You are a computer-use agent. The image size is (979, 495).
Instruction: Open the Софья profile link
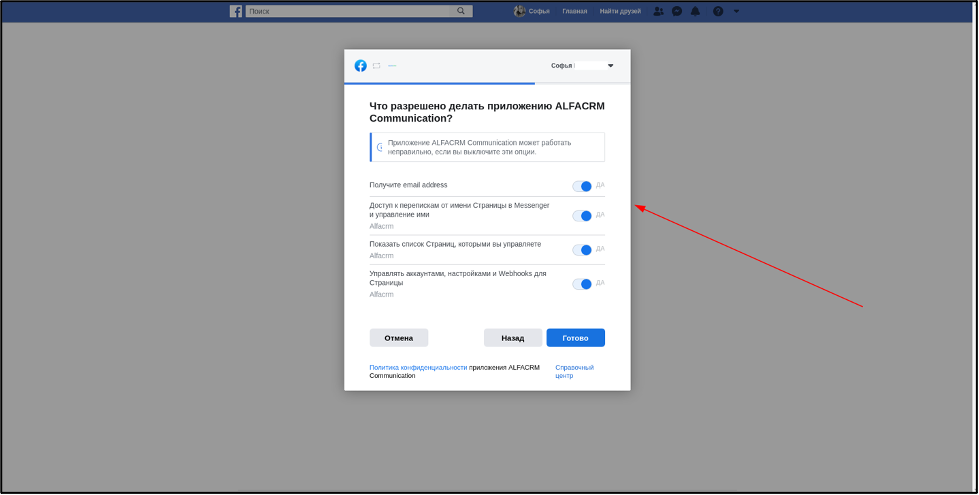[539, 11]
